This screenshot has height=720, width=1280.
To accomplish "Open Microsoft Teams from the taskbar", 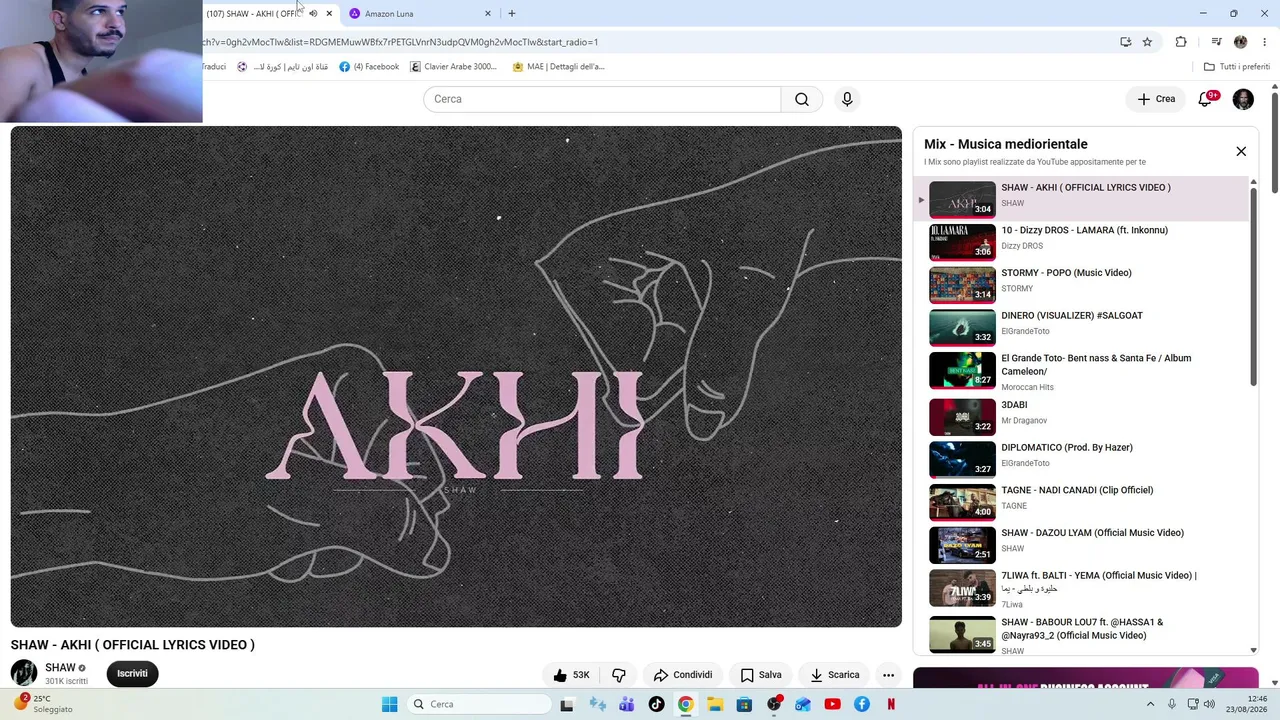I will coord(626,704).
